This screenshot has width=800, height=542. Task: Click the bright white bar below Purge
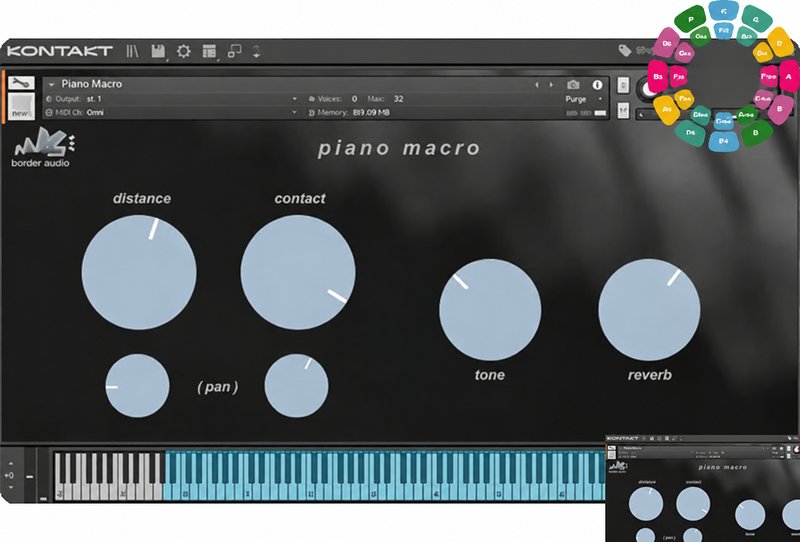601,113
